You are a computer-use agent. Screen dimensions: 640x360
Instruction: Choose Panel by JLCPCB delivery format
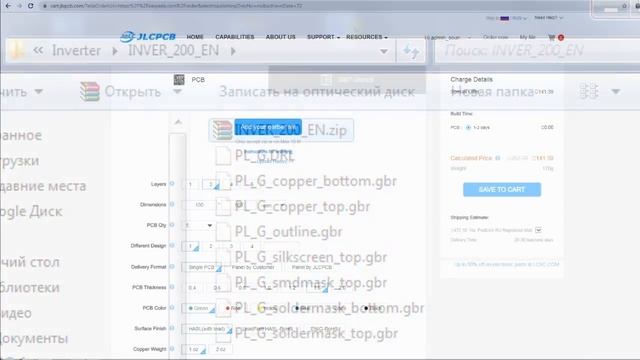pyautogui.click(x=312, y=267)
